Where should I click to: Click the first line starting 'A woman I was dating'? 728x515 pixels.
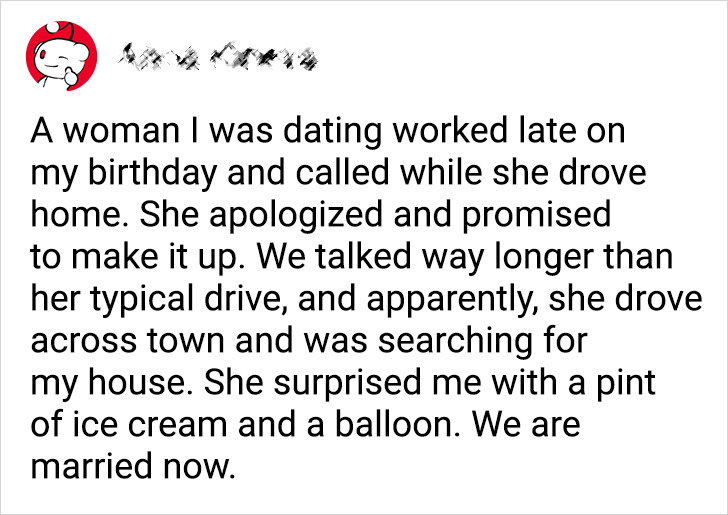pyautogui.click(x=328, y=131)
